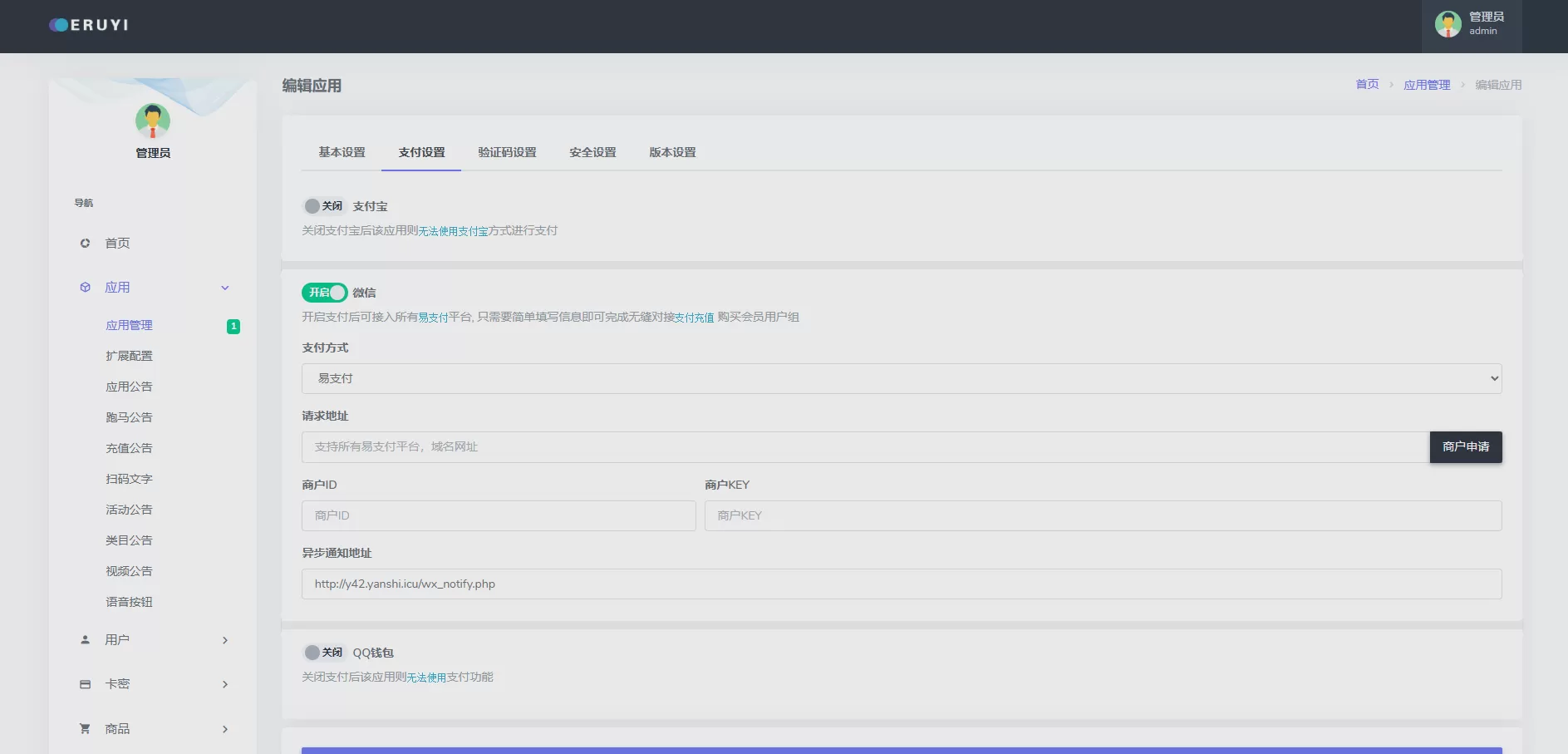The image size is (1568, 754).
Task: Click the sidebar profile avatar image
Action: (x=153, y=121)
